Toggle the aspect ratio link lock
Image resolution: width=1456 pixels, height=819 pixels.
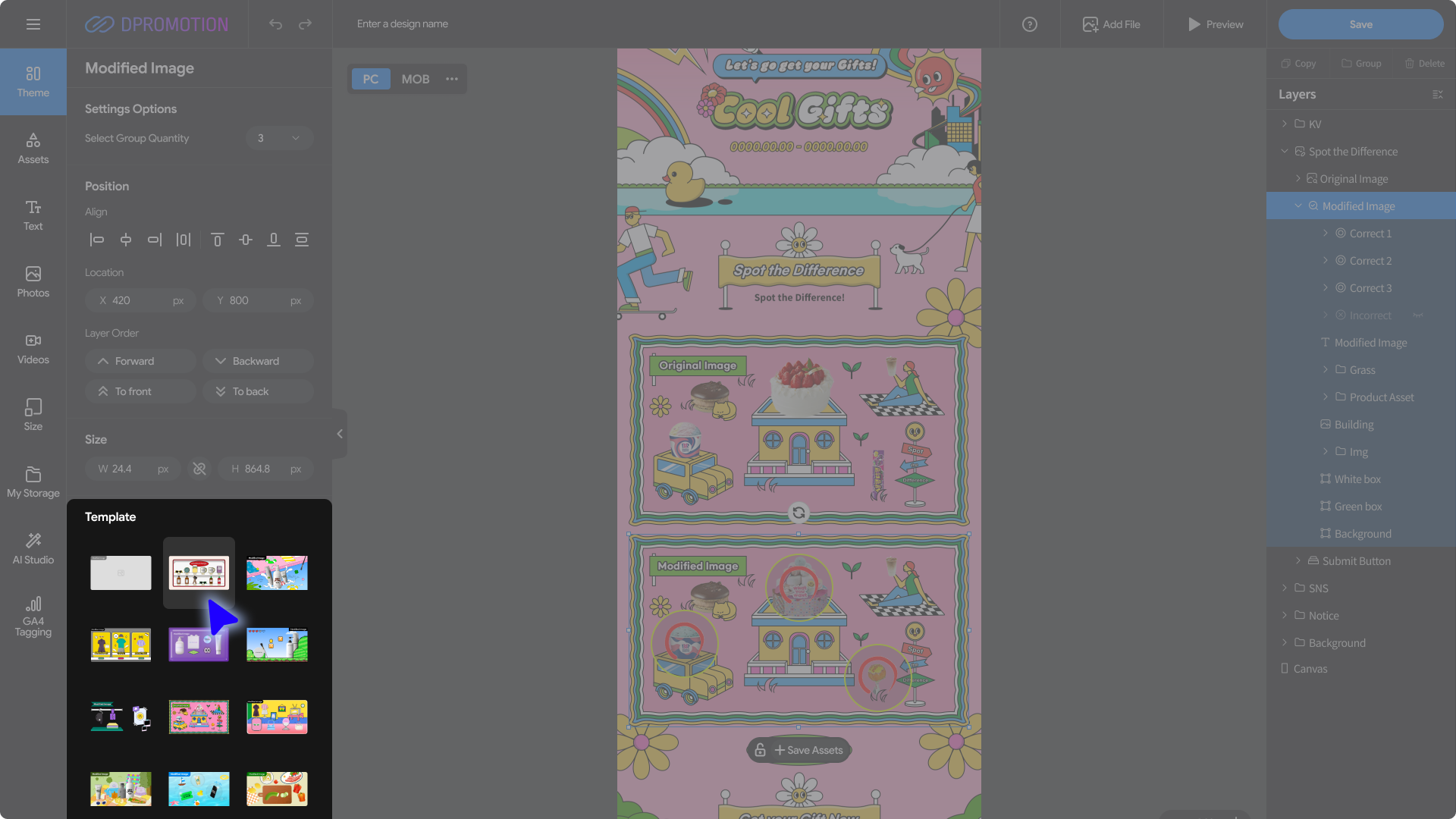[199, 469]
